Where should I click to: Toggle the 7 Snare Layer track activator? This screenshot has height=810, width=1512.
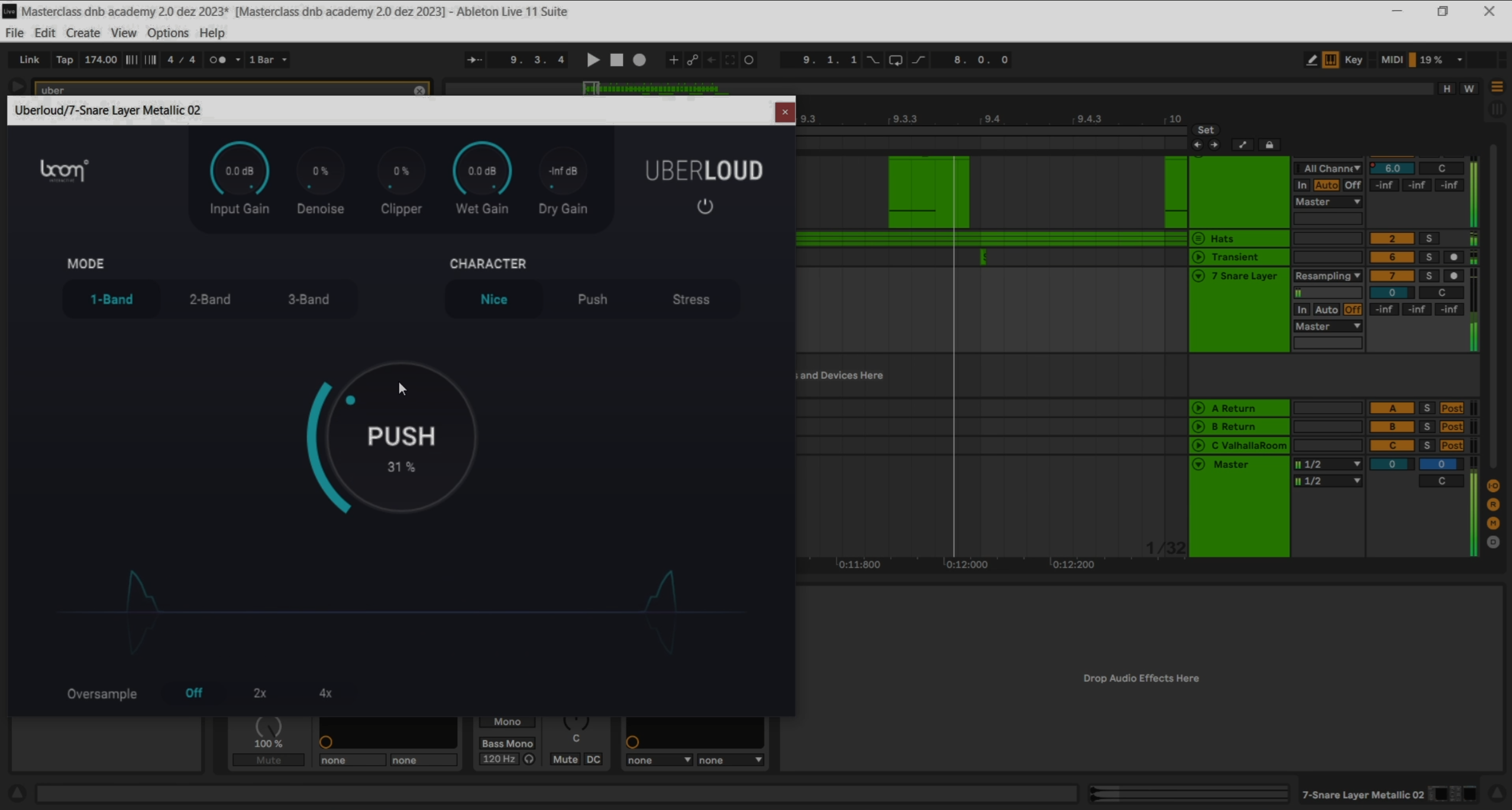1392,276
